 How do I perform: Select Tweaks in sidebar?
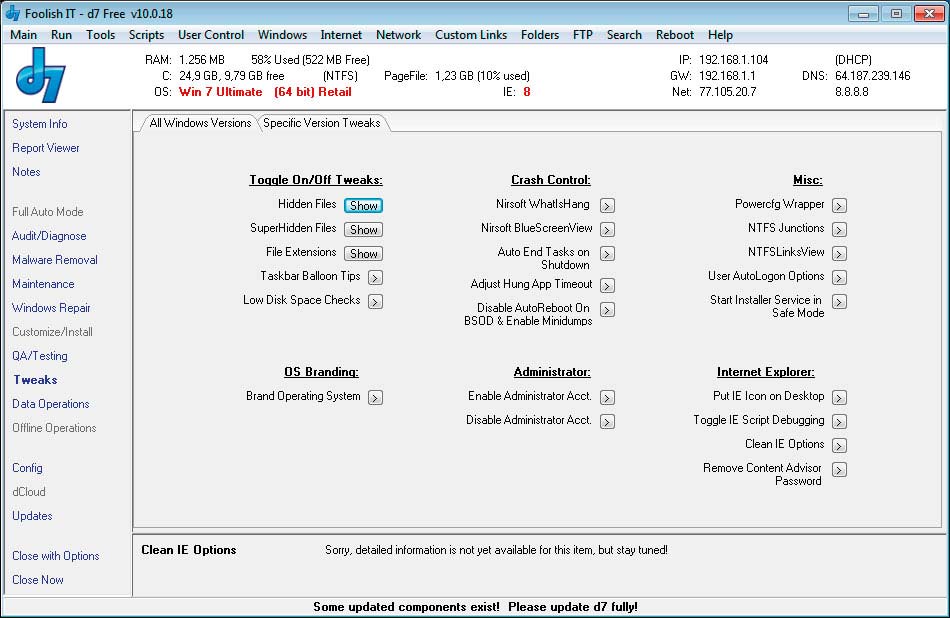(35, 380)
